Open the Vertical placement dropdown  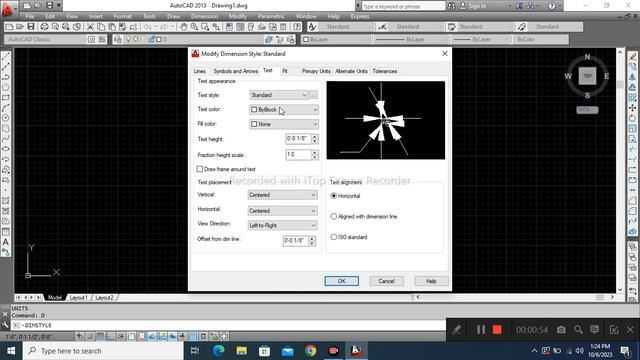(282, 195)
